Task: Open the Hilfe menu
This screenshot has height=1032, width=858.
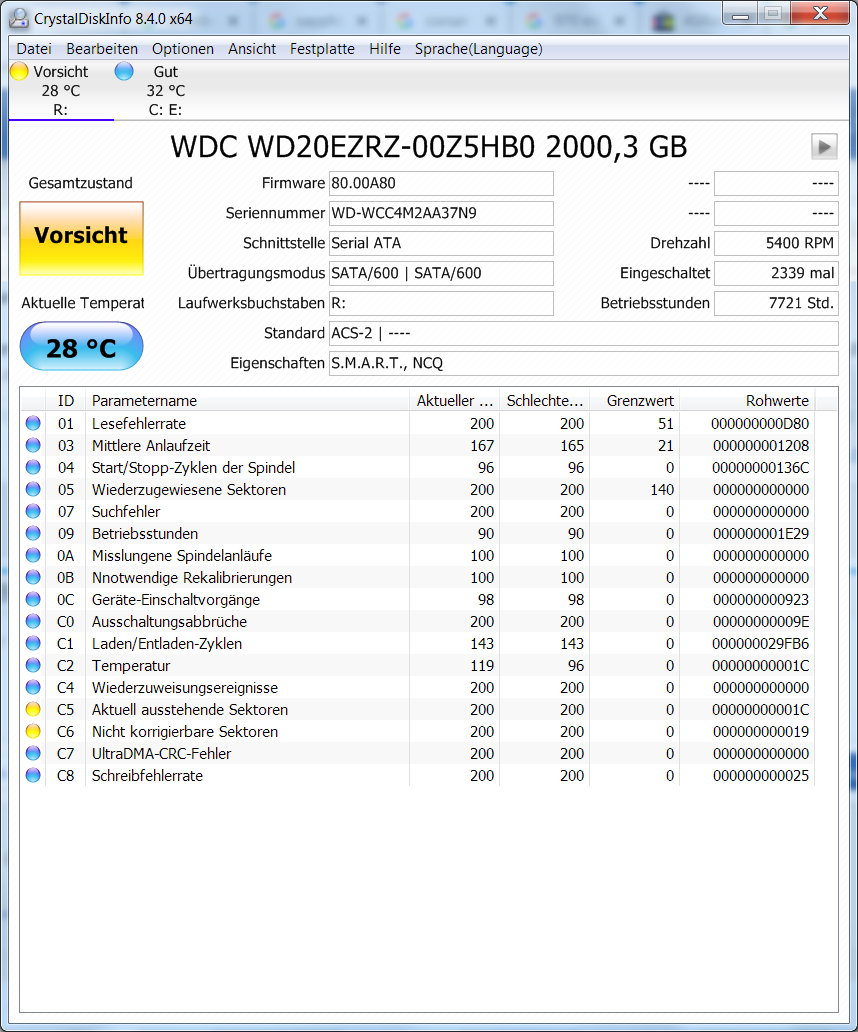Action: (385, 49)
